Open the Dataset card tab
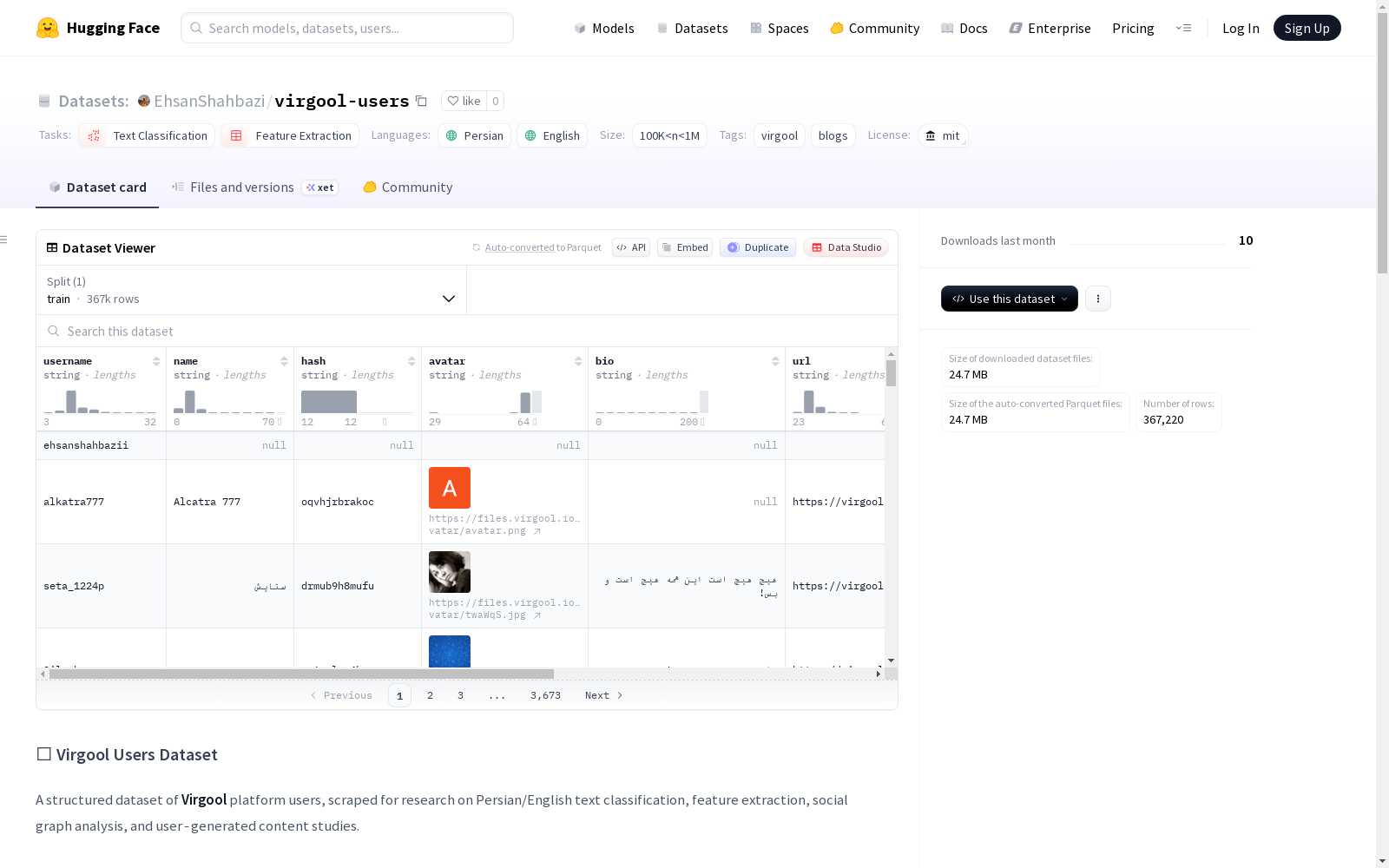The image size is (1389, 868). pos(97,187)
